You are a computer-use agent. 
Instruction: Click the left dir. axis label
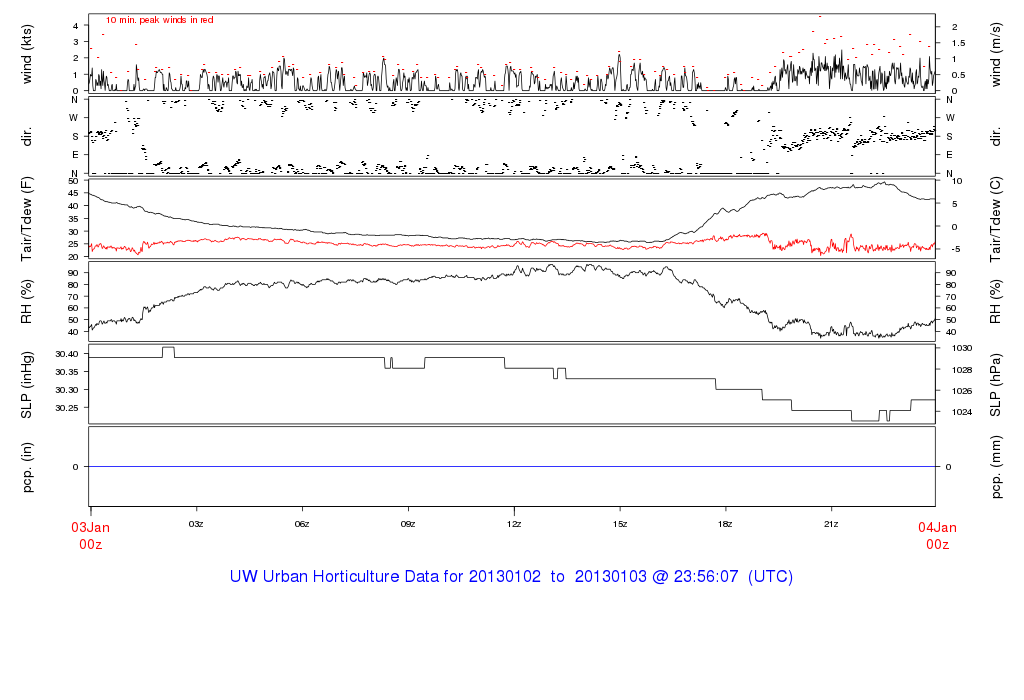point(27,137)
